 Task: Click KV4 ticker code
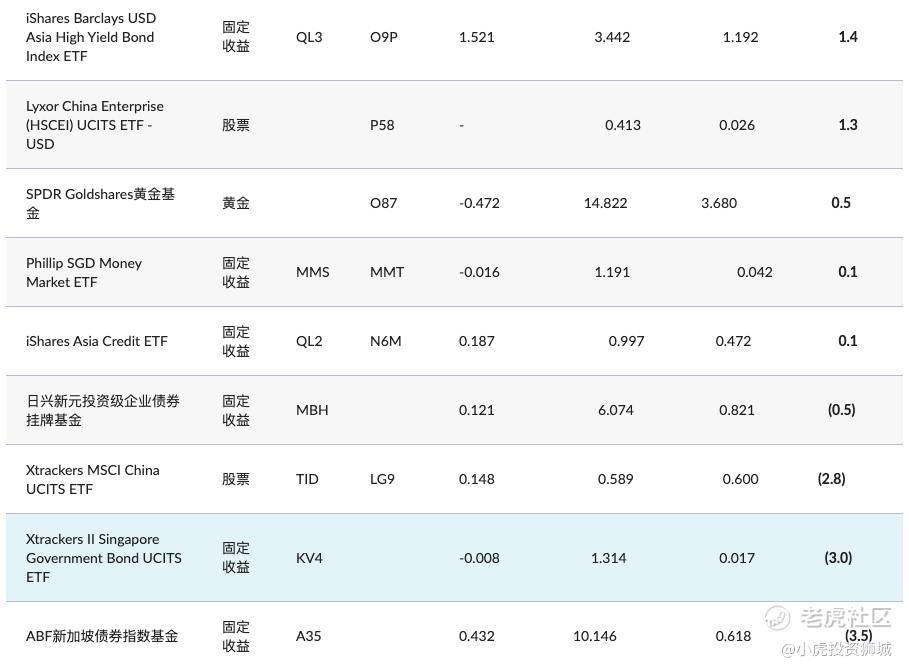click(x=309, y=558)
